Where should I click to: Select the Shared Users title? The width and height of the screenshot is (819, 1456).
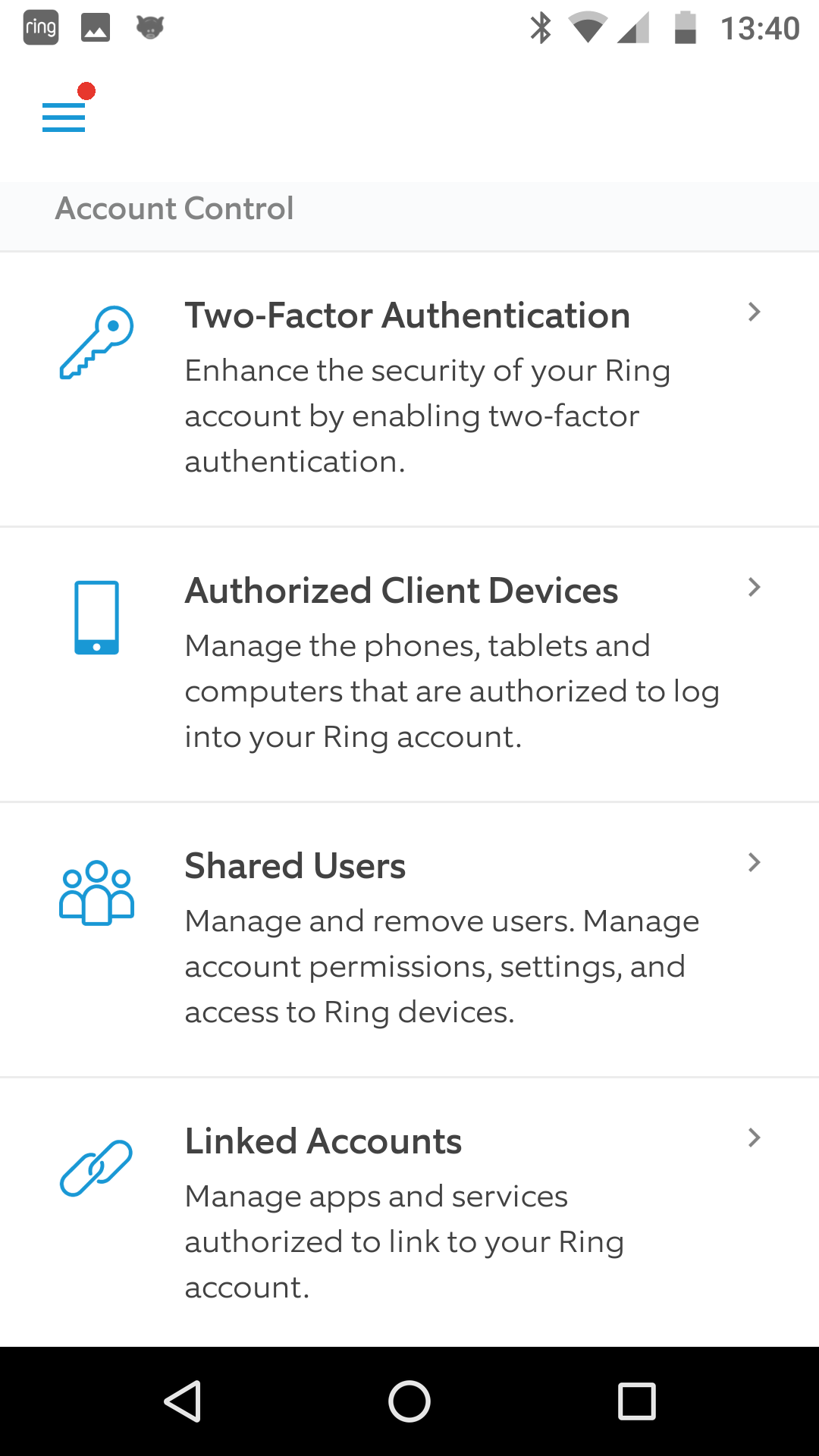click(x=295, y=866)
